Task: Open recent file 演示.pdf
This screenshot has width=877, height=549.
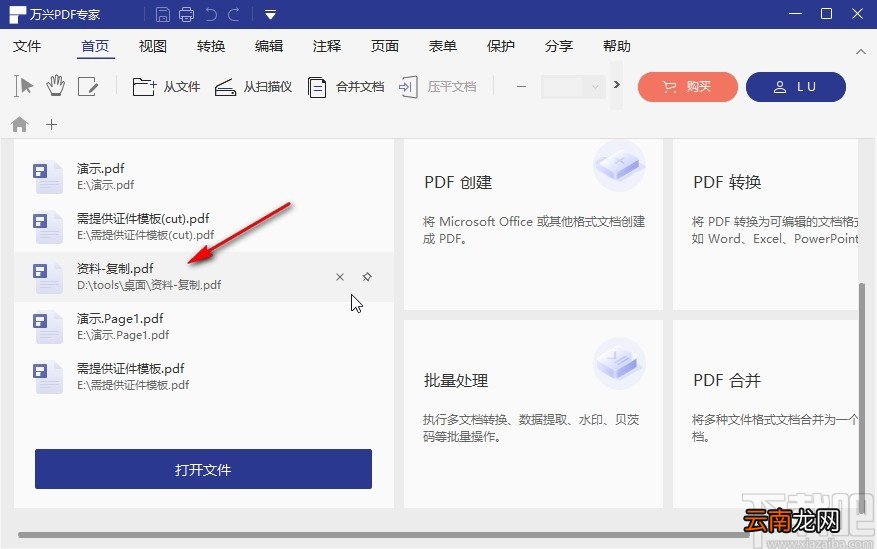Action: click(x=204, y=177)
